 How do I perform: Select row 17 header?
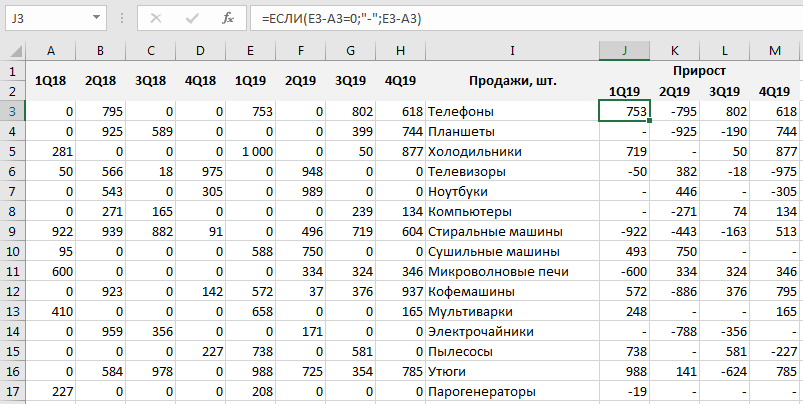(11, 391)
